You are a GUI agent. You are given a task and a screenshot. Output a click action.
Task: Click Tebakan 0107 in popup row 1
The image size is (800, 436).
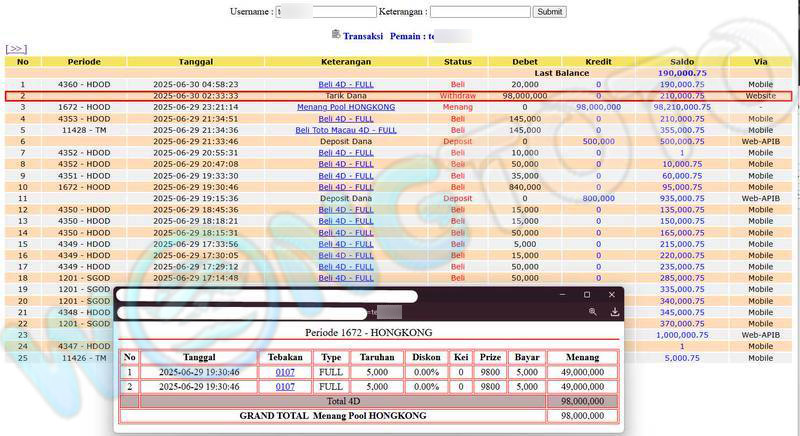285,371
